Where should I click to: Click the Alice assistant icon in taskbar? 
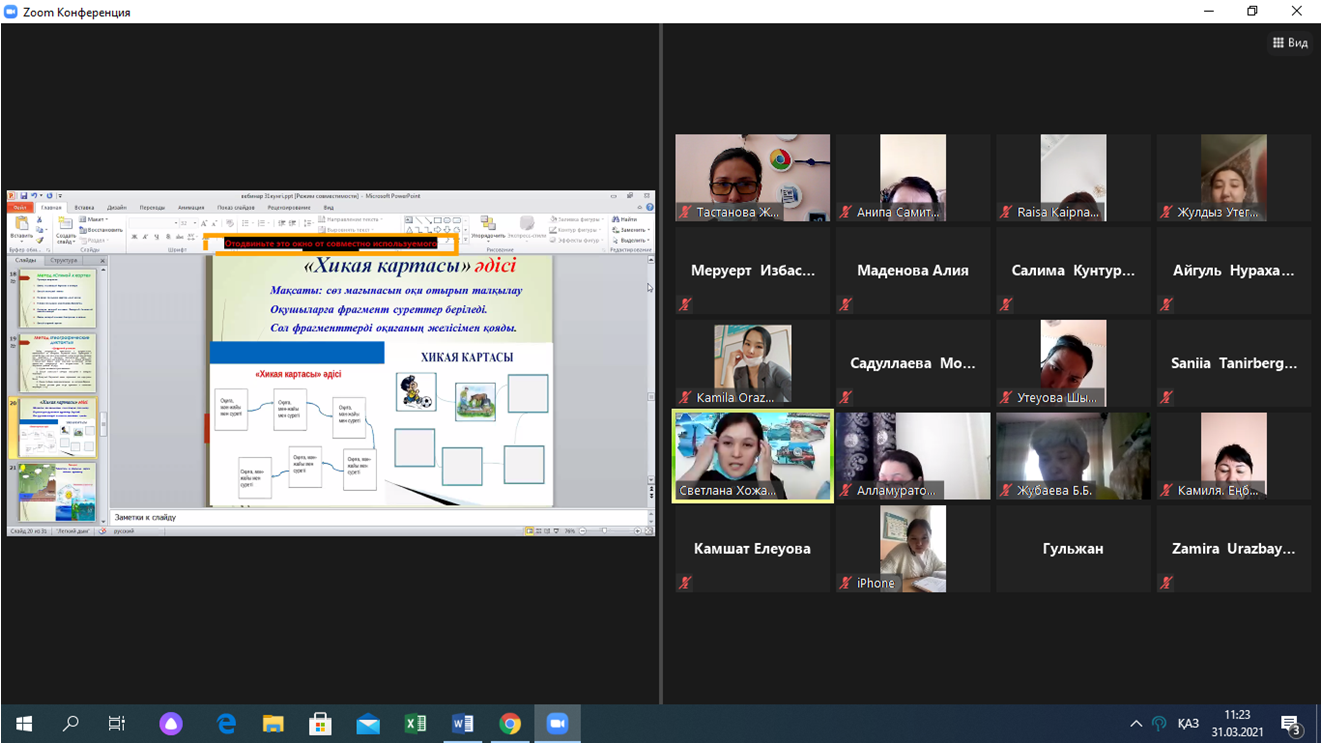[171, 724]
